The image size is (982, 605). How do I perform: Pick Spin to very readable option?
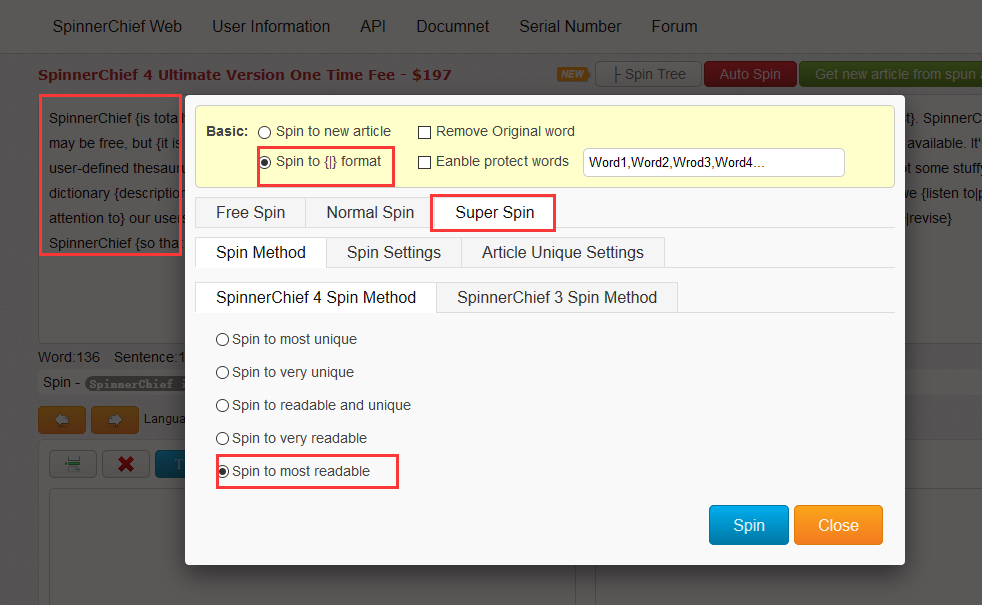pyautogui.click(x=222, y=438)
